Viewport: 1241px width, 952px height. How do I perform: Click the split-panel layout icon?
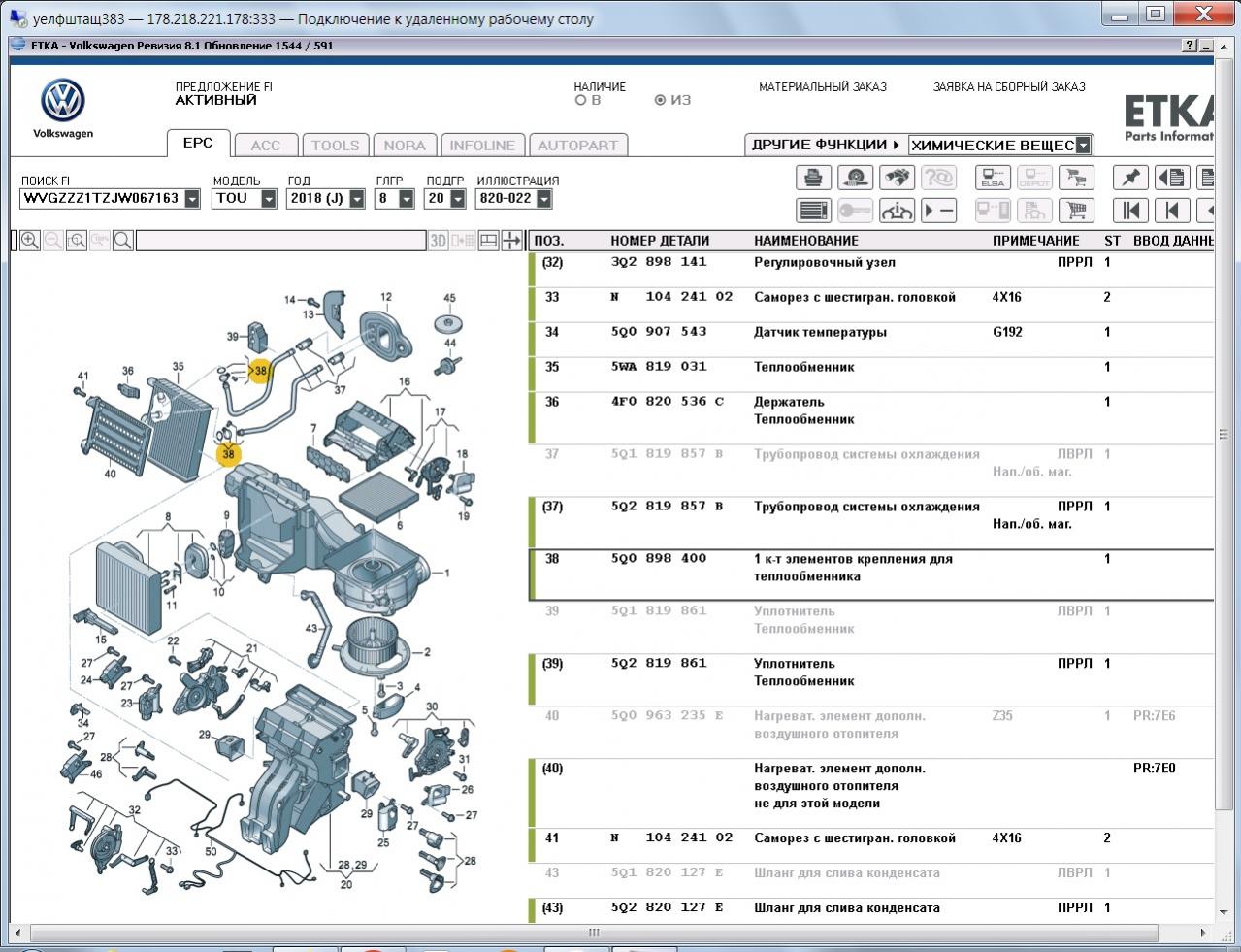[x=489, y=241]
